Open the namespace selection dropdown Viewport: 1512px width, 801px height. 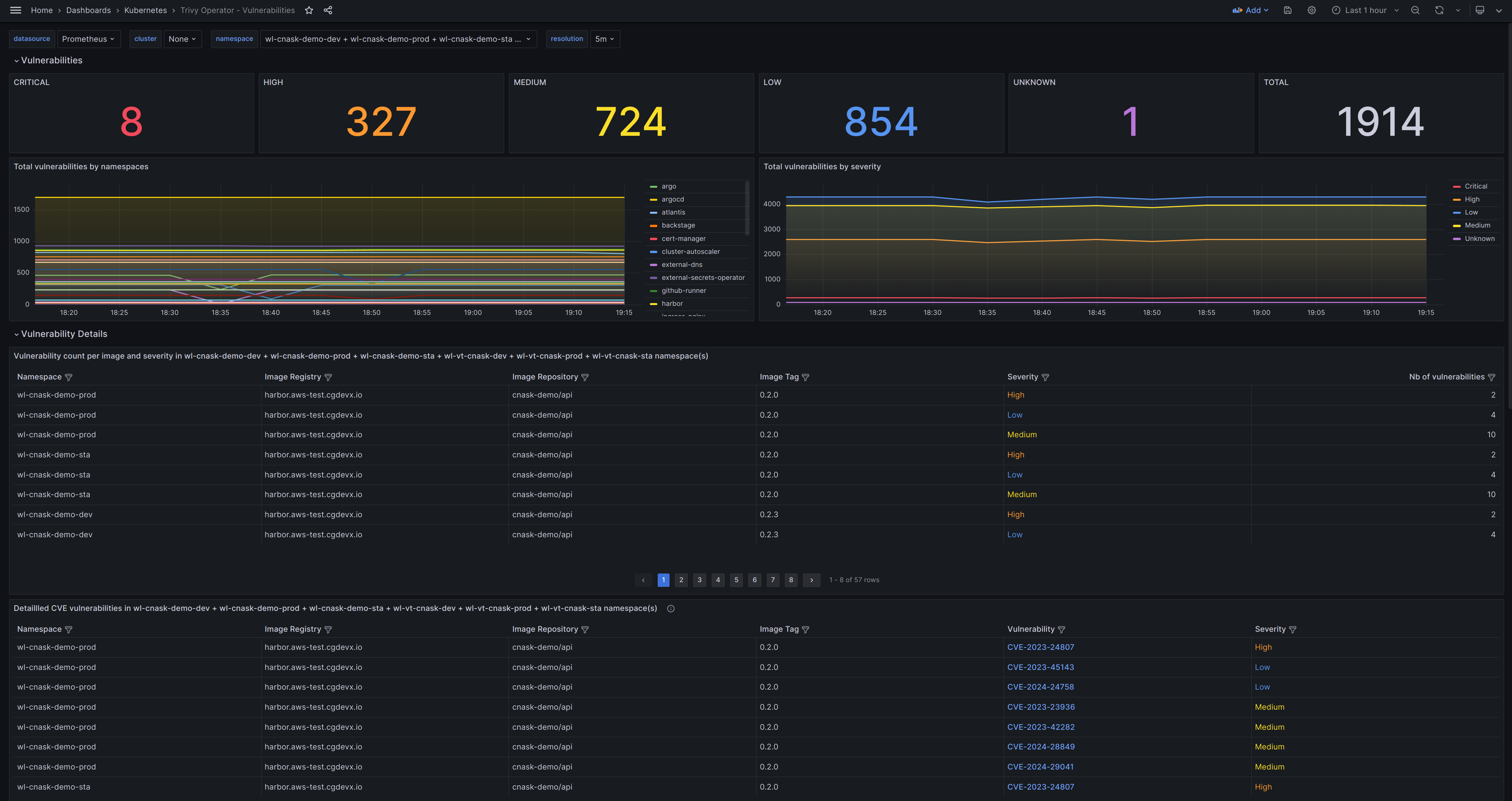click(399, 39)
